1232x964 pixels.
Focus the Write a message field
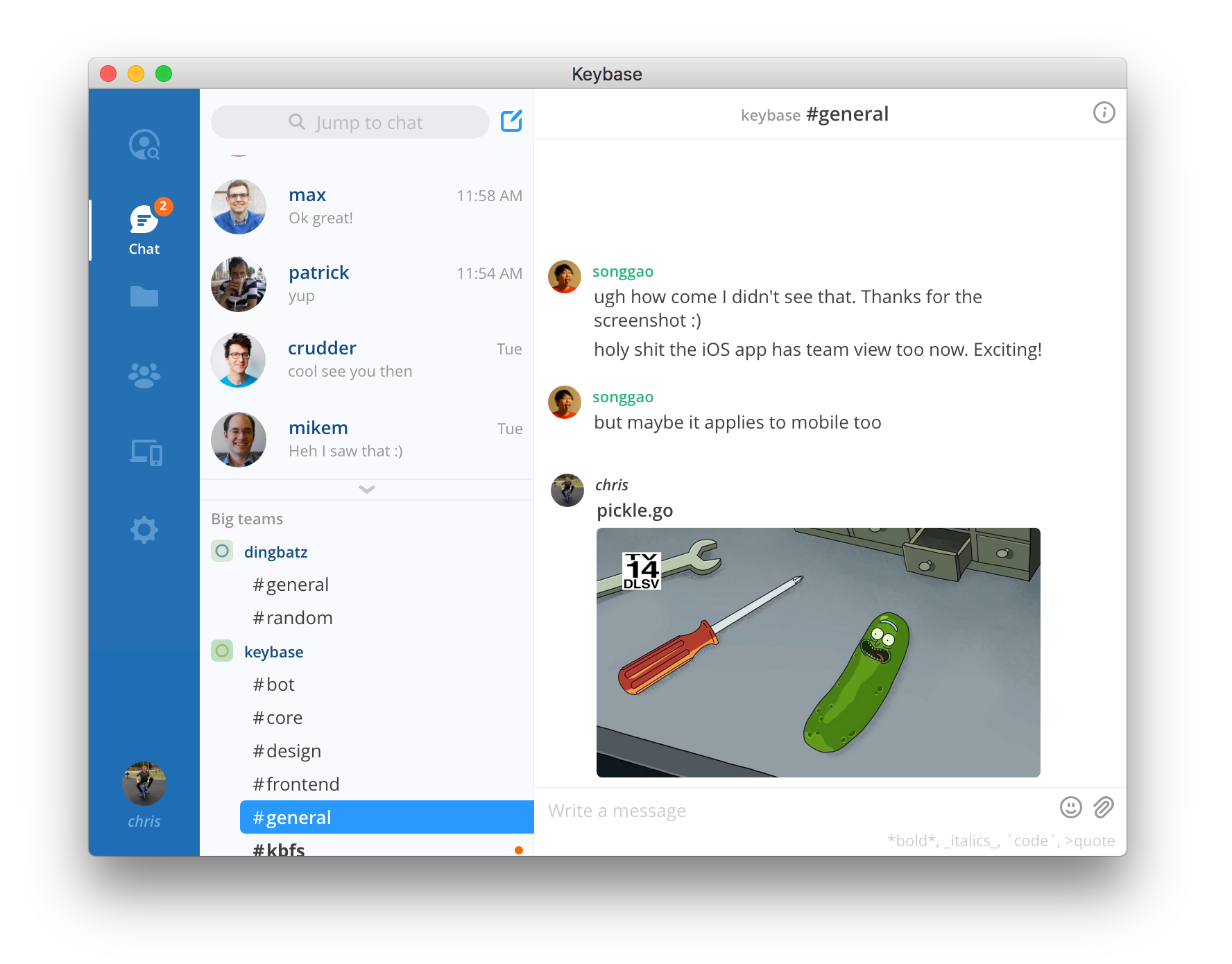(x=796, y=810)
